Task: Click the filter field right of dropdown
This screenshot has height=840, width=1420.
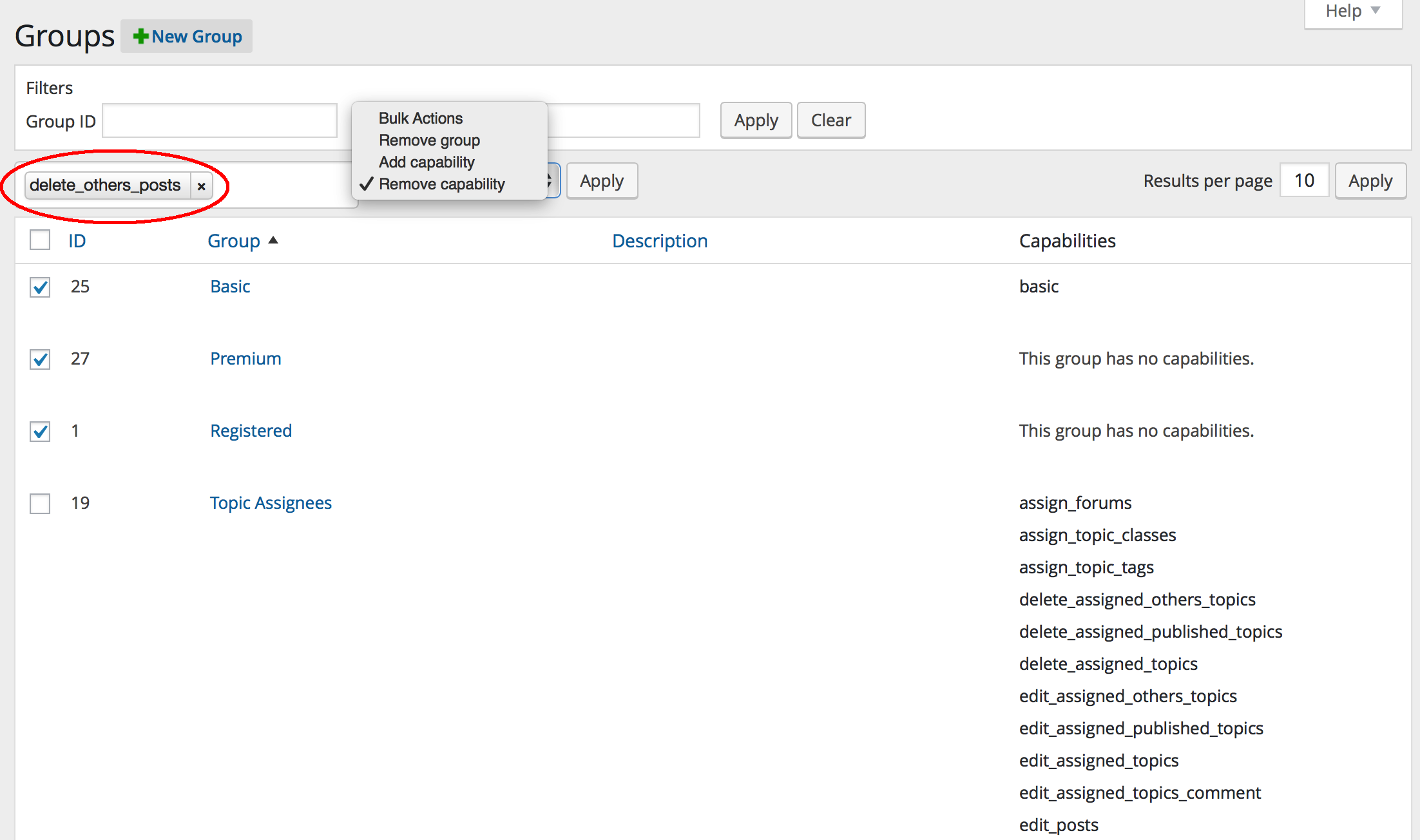Action: coord(624,120)
